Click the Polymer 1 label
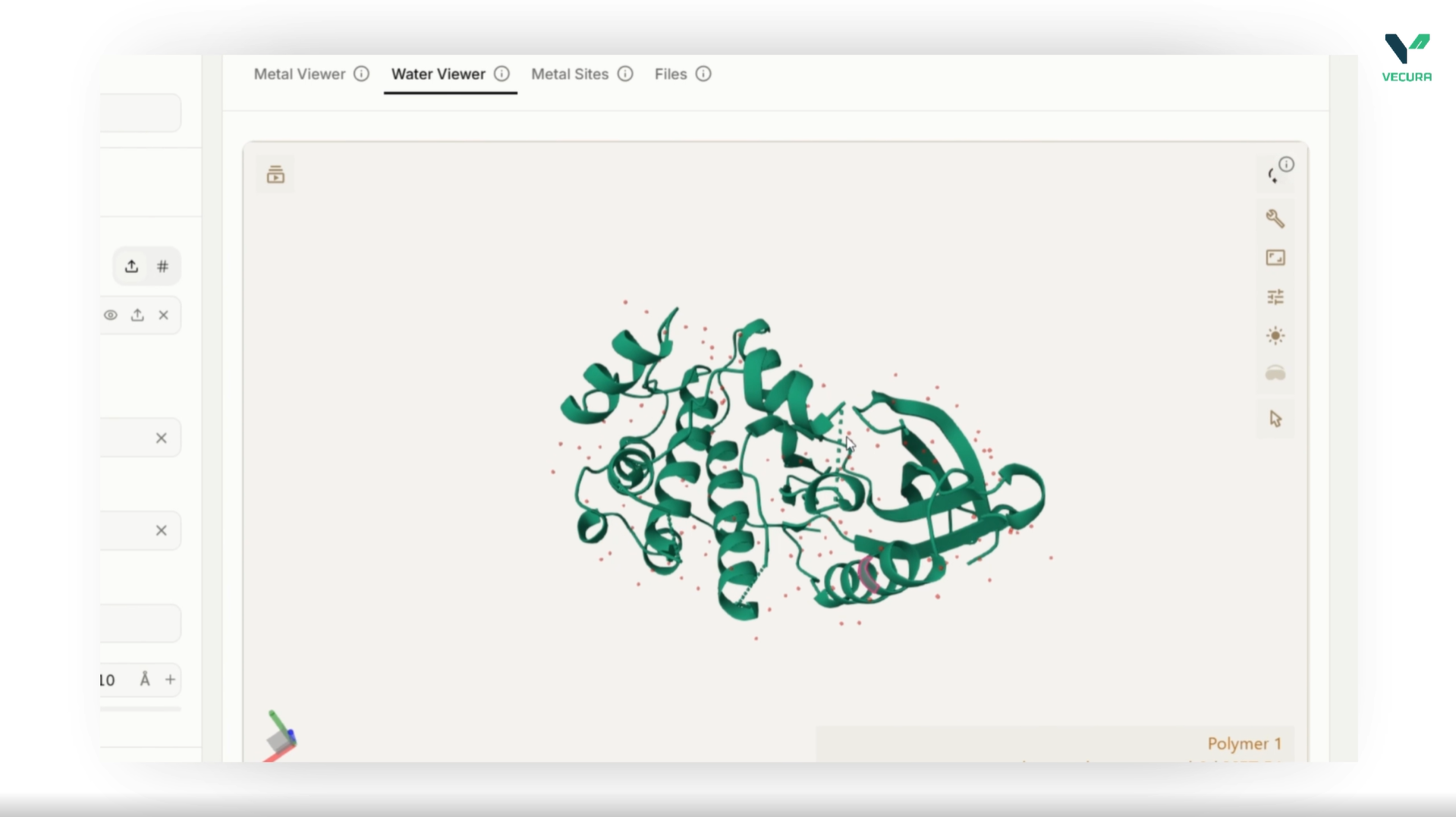Screen dimensions: 1456x817 pos(1244,743)
